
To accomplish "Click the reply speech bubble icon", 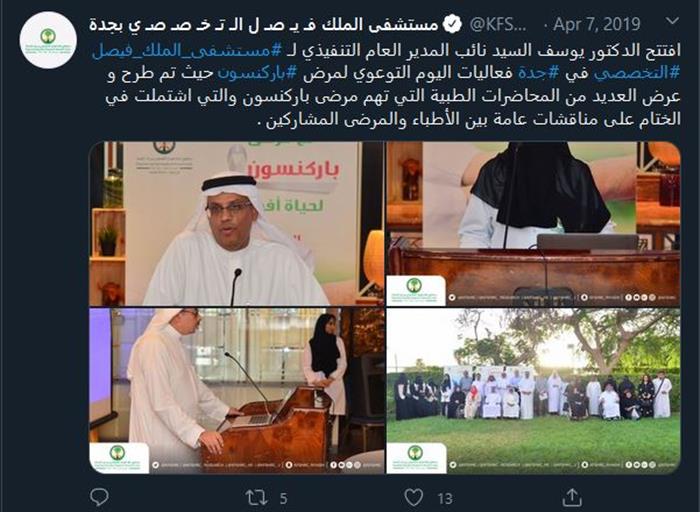I will pyautogui.click(x=99, y=497).
